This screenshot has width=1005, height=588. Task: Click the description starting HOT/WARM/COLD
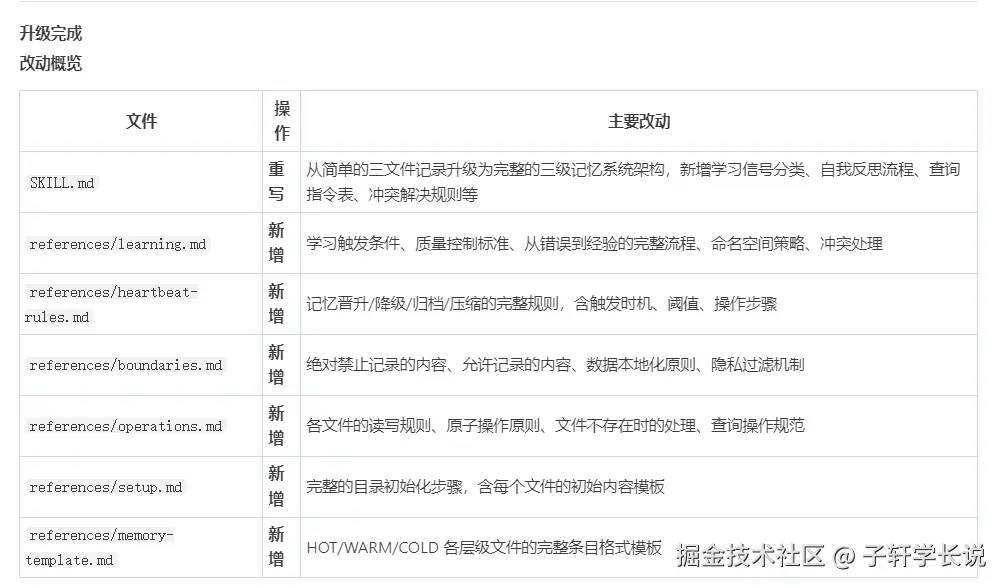pos(484,548)
